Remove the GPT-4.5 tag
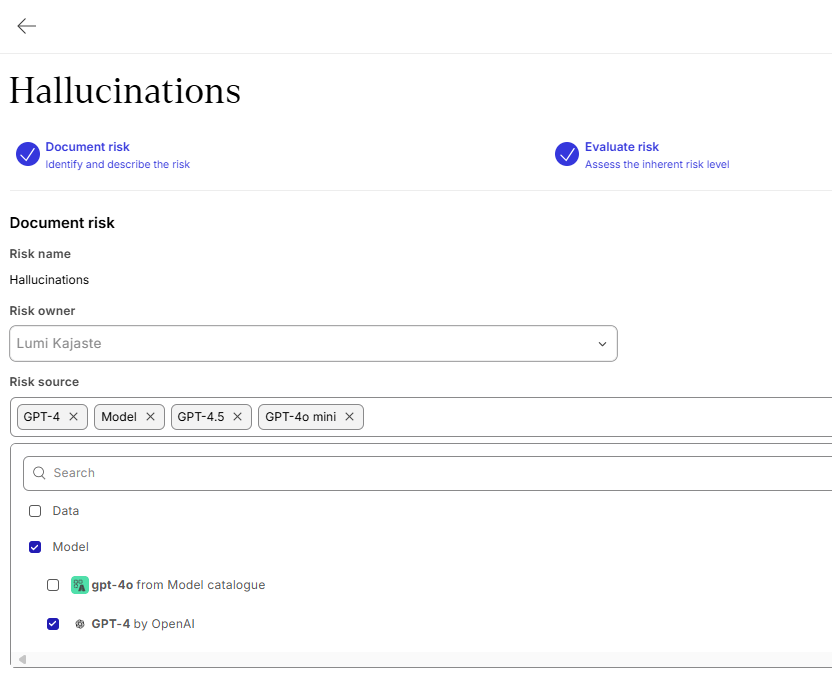832x675 pixels. pos(238,417)
